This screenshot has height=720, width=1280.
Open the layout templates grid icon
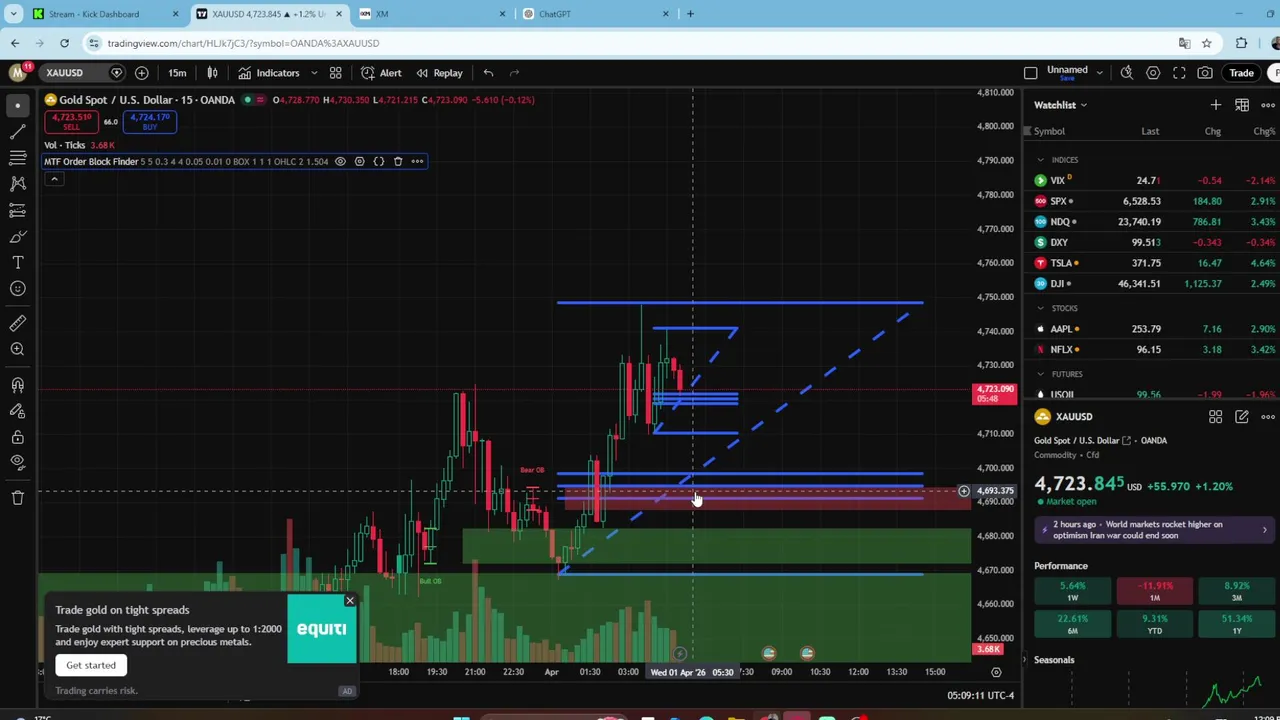tap(335, 72)
